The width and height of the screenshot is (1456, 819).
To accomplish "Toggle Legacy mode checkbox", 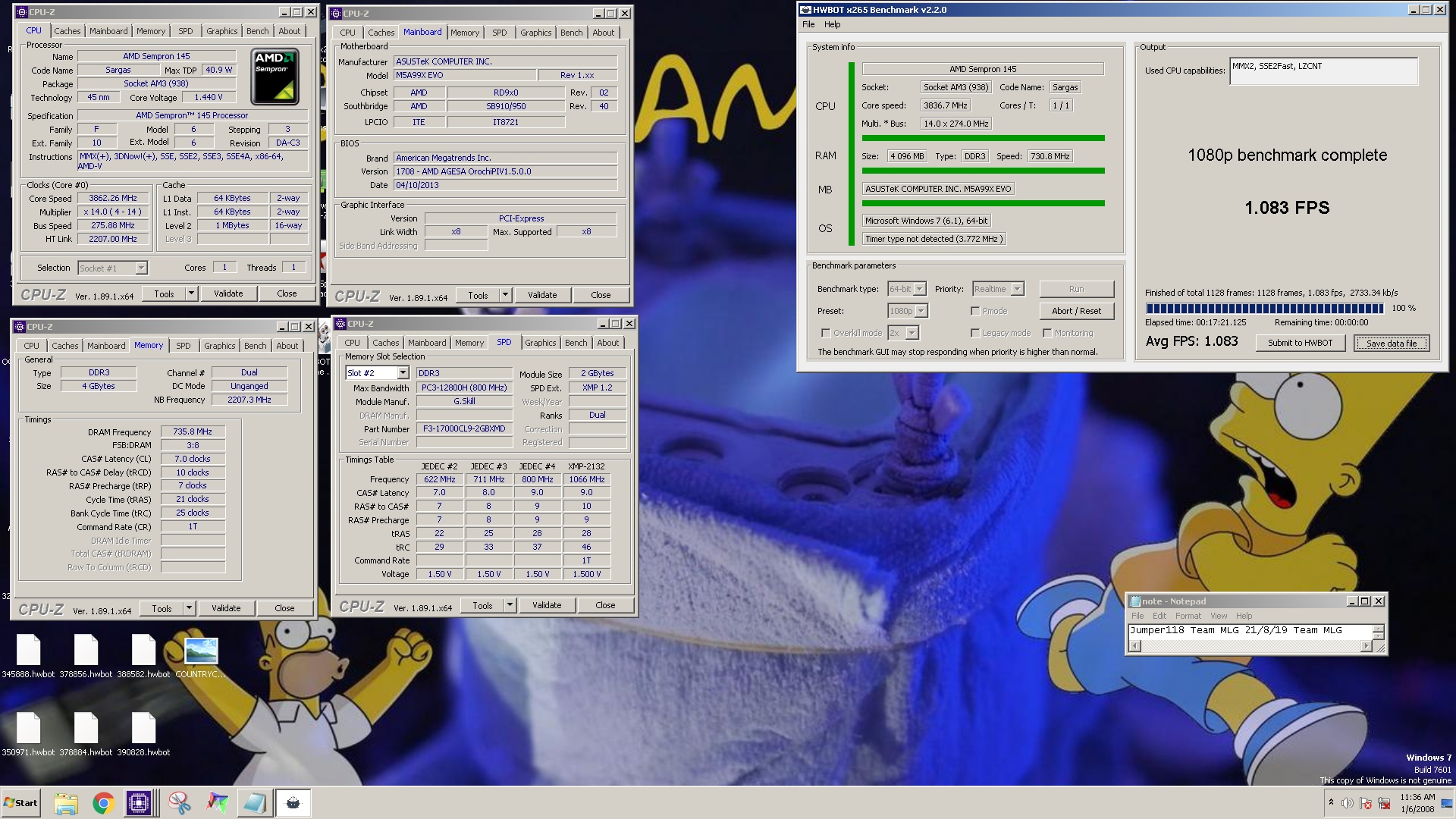I will tap(975, 333).
